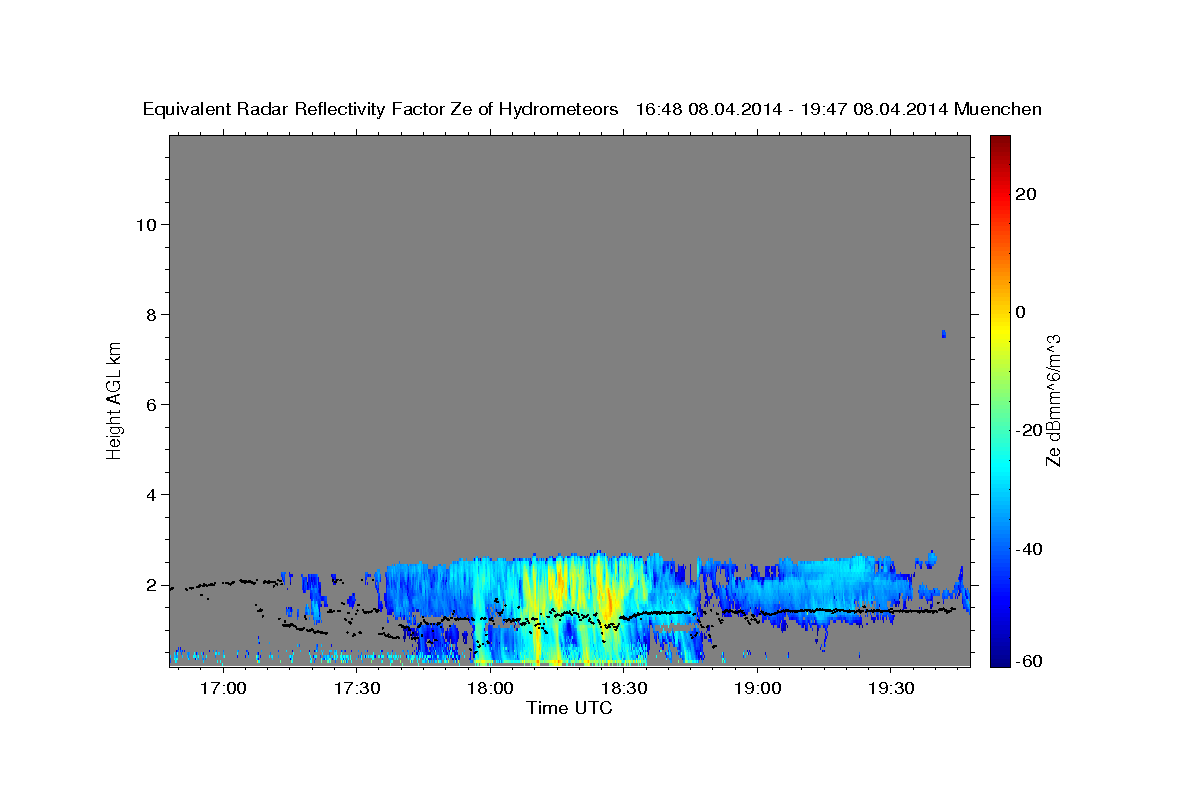Click the date range text '16:48 08.04.2014 - 19:47 08.04.2014 Muenchen'
This screenshot has width=1200, height=800.
[x=839, y=109]
